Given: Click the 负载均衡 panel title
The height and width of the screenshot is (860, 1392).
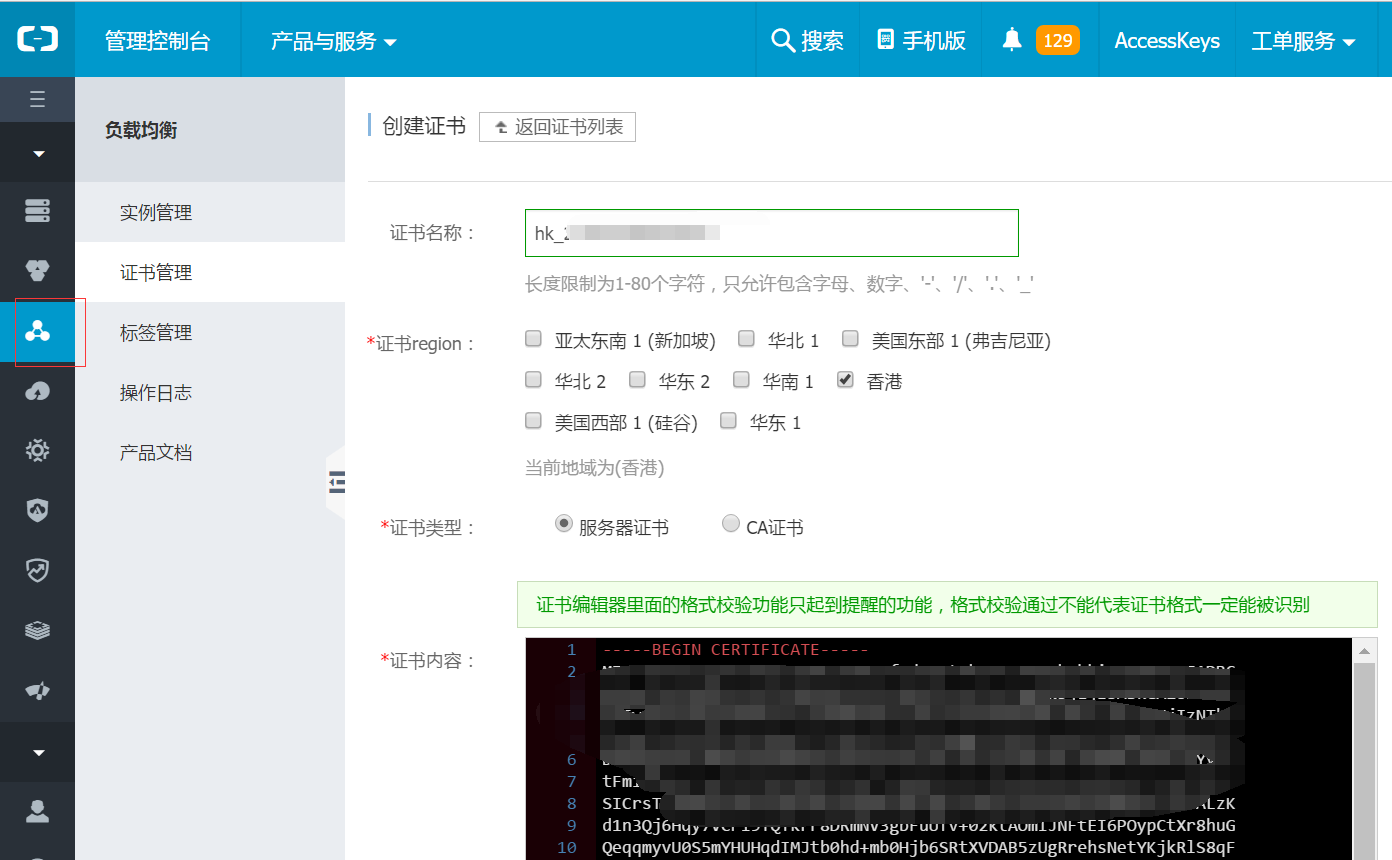Looking at the screenshot, I should 141,130.
